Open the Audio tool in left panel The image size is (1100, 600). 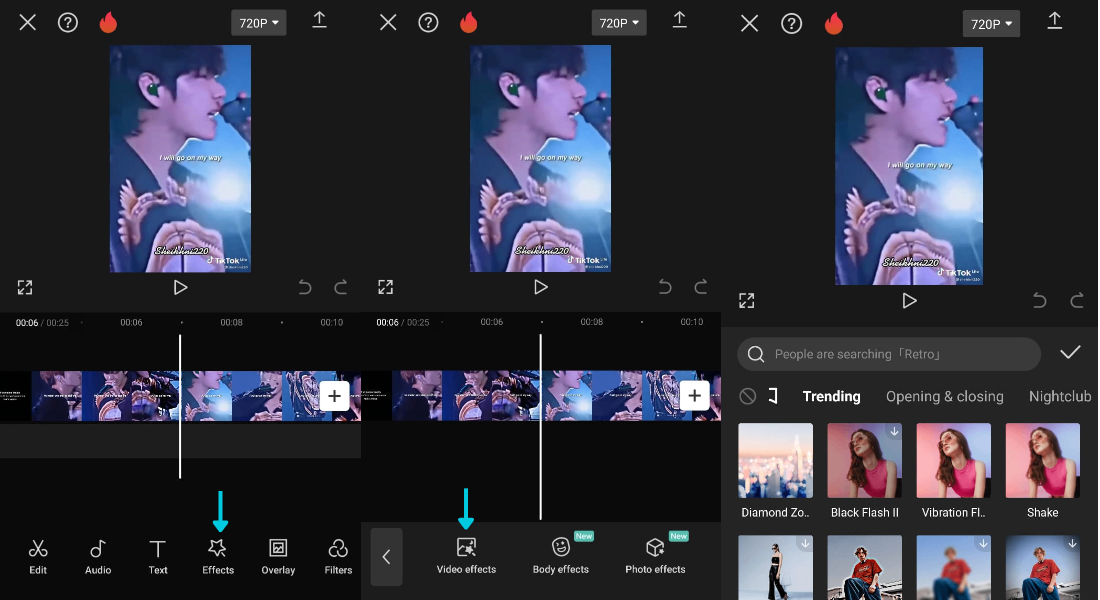98,556
